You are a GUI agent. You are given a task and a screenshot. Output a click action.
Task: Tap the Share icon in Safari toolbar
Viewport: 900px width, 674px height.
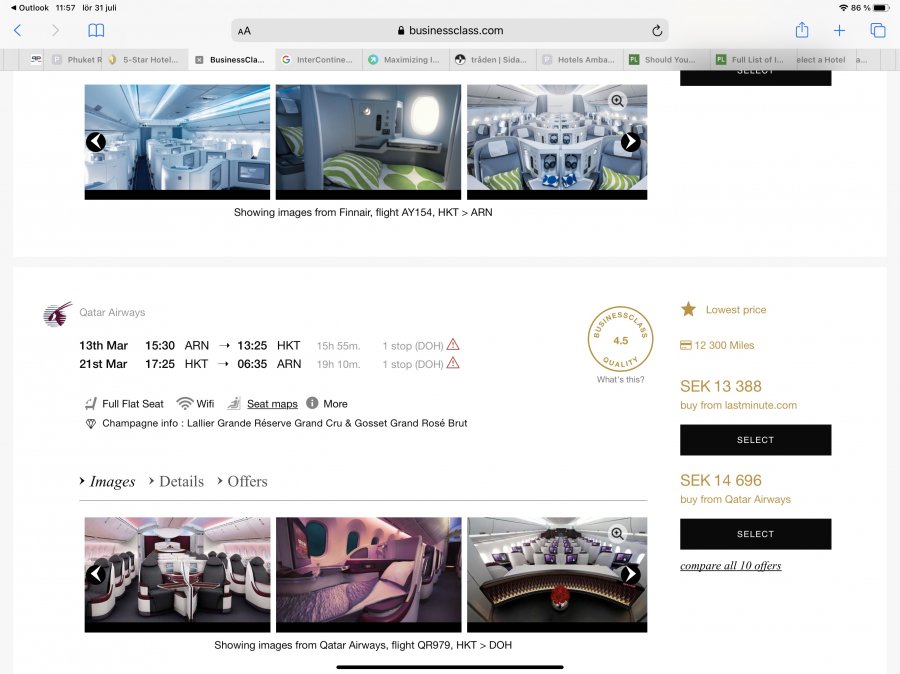tap(802, 30)
